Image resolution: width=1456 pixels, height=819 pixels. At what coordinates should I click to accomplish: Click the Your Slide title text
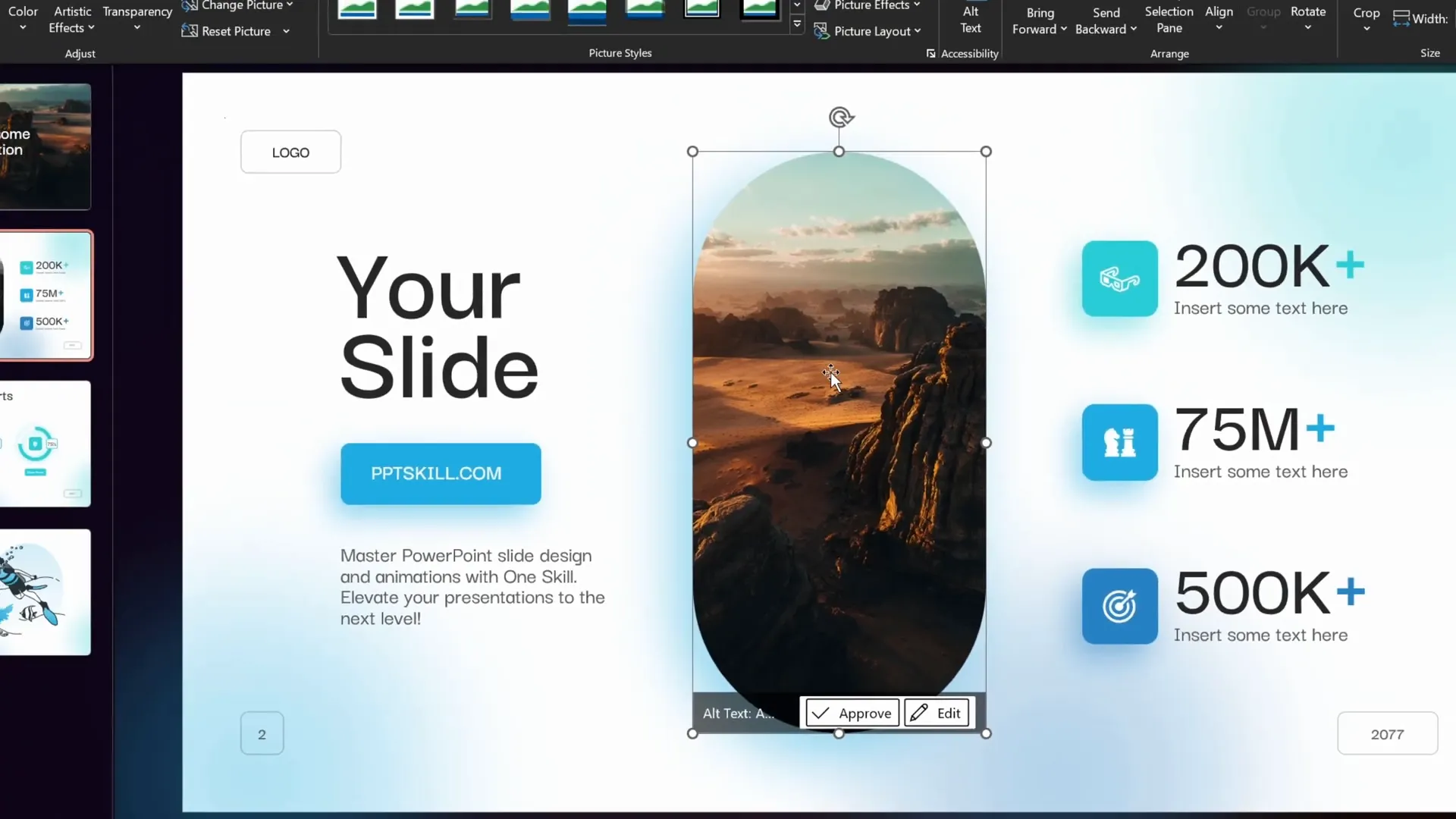pos(438,328)
